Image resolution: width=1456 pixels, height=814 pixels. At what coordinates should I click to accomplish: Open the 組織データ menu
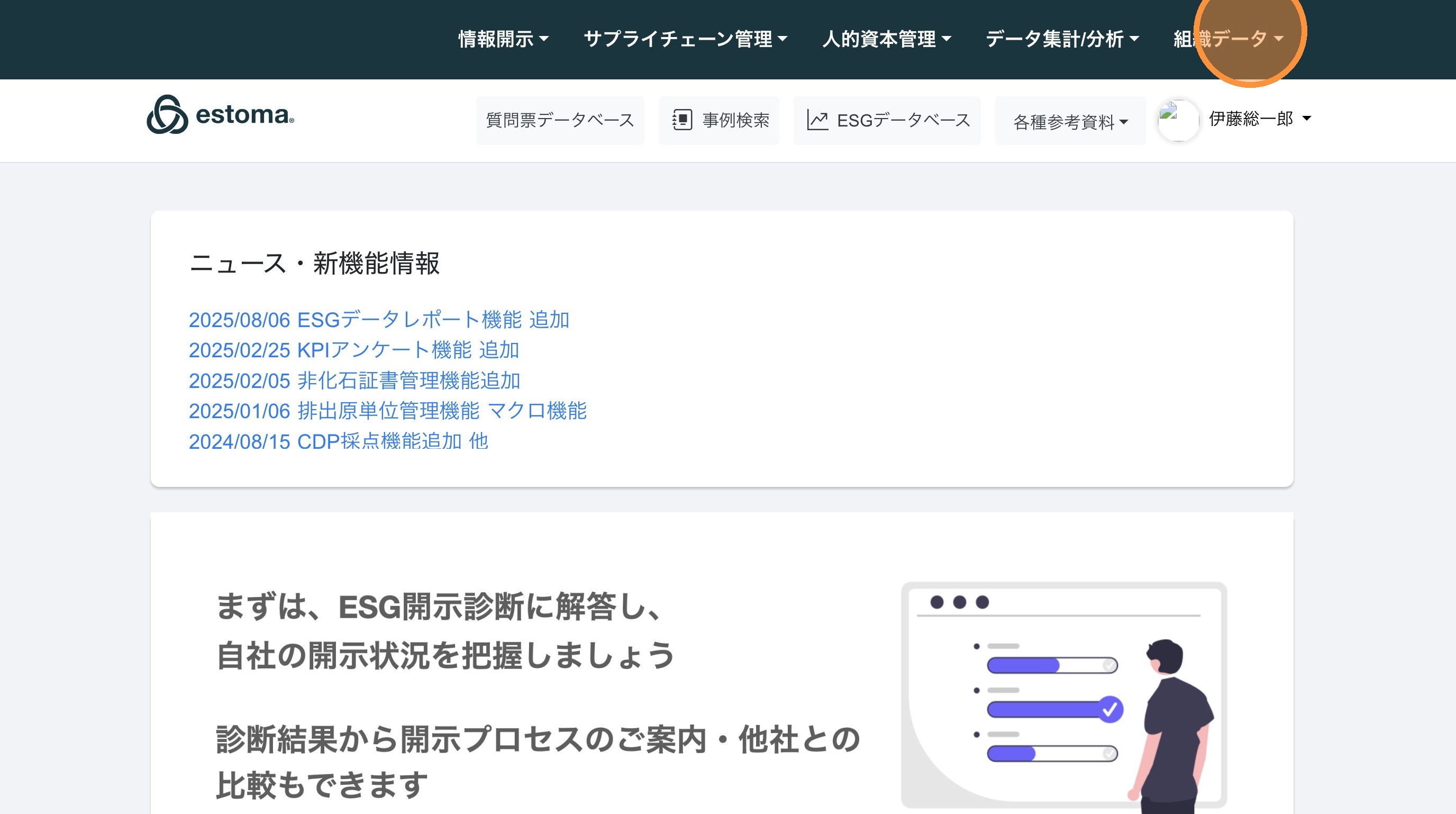(x=1227, y=39)
